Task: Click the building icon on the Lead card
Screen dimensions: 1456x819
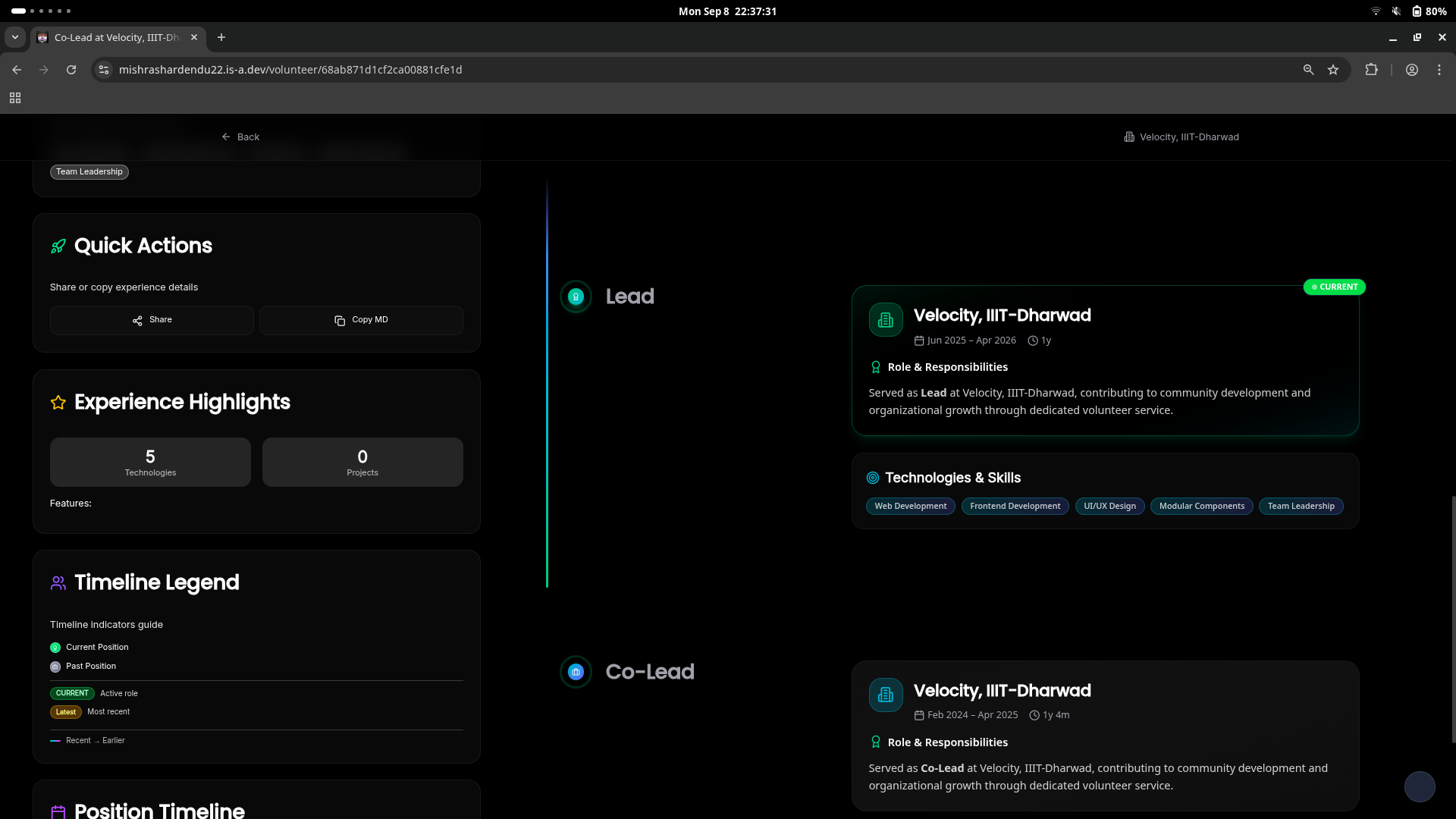Action: tap(885, 320)
